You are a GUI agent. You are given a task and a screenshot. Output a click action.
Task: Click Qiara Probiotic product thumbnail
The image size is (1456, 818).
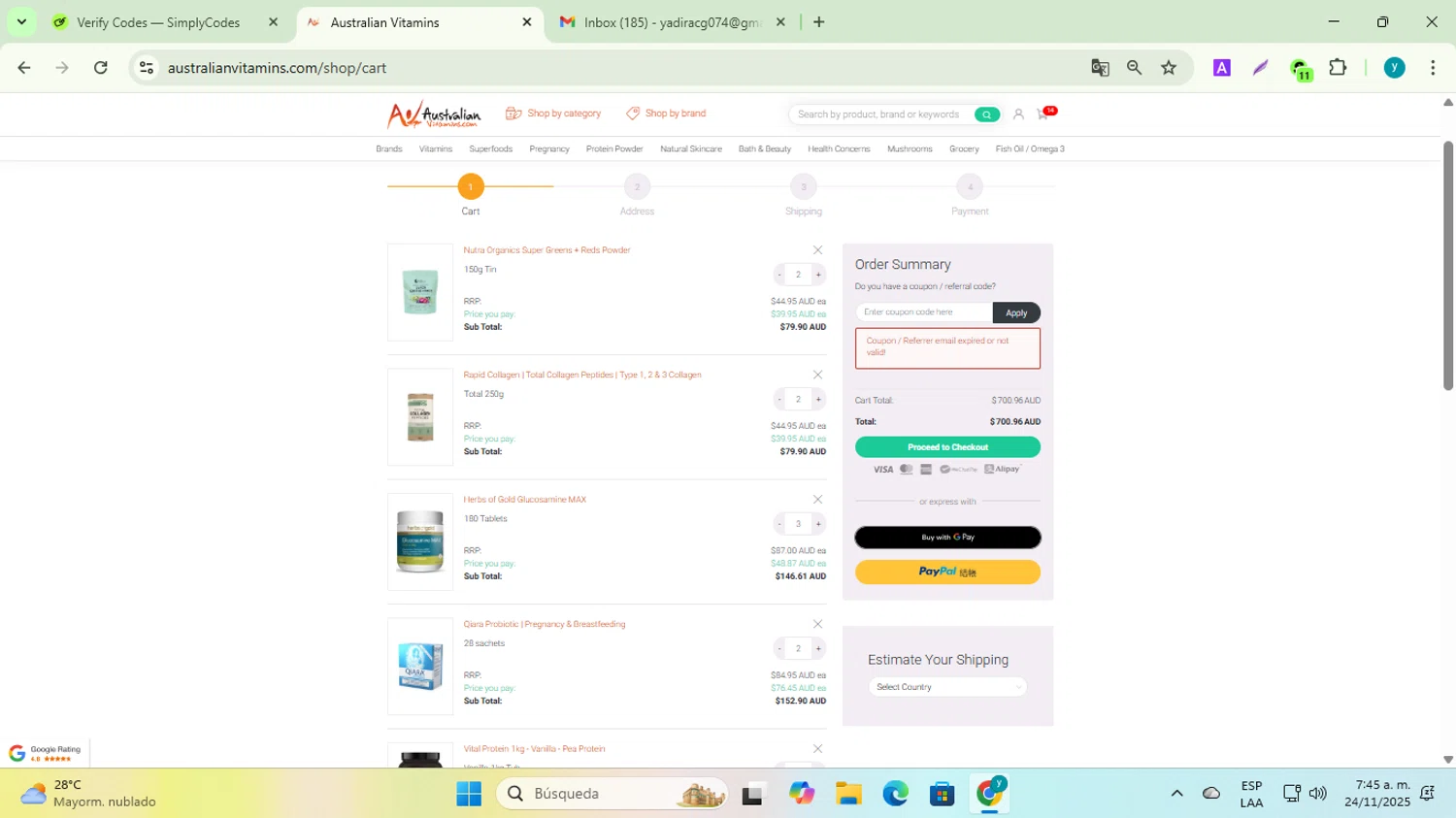pos(420,667)
